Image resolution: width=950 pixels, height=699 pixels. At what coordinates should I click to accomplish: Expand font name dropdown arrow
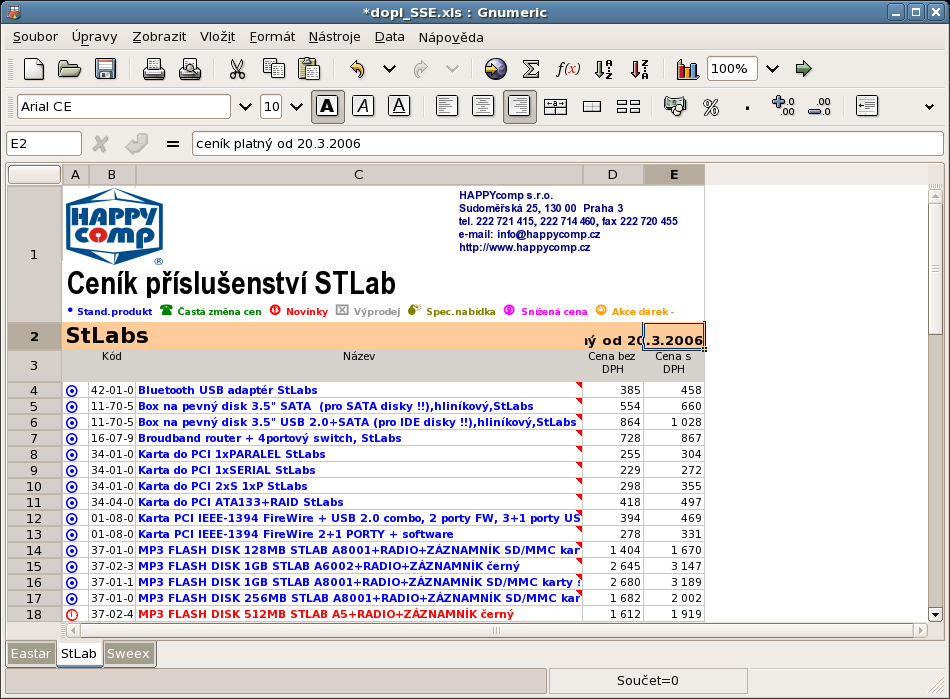(x=245, y=107)
